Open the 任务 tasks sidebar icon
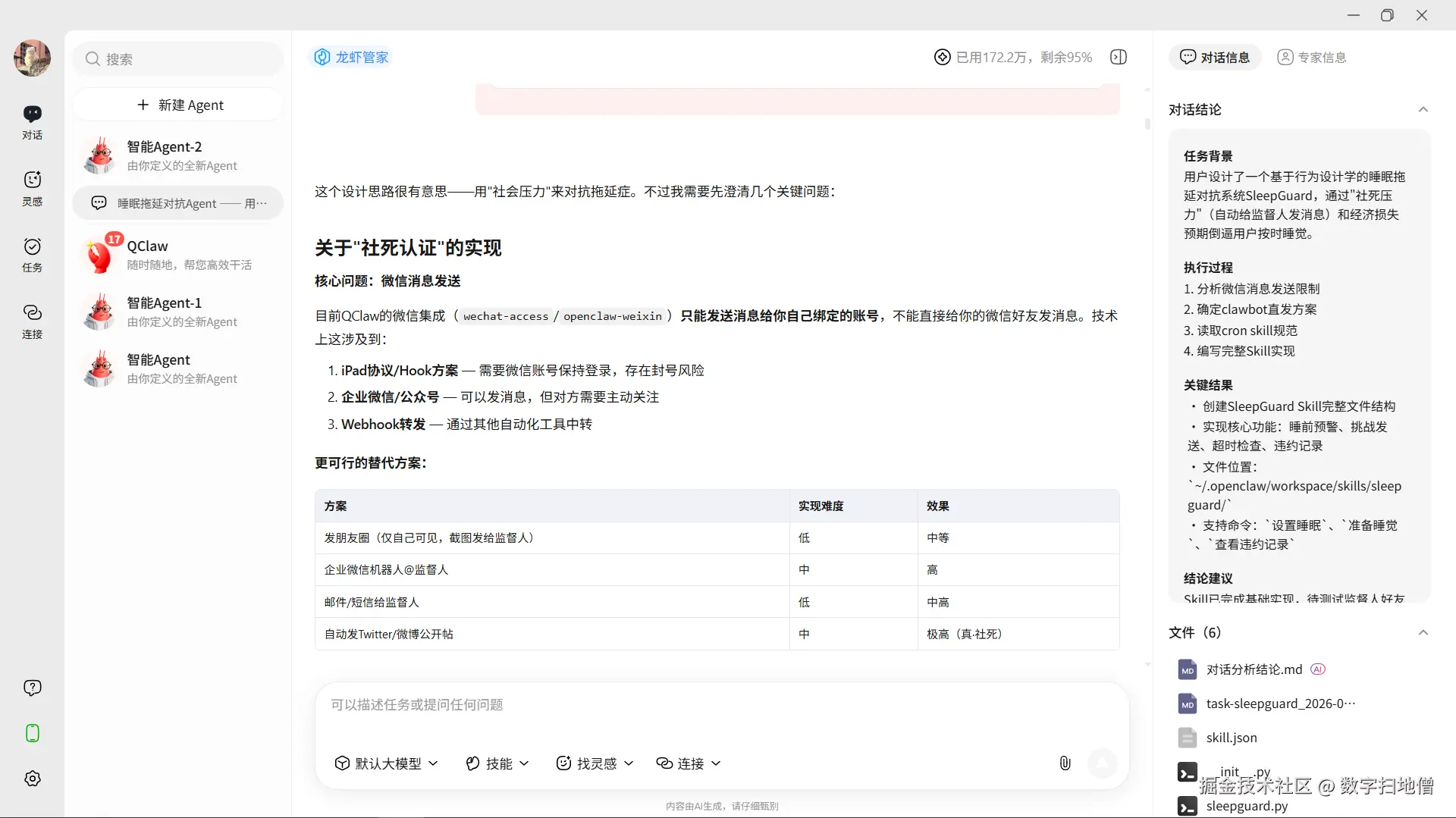The width and height of the screenshot is (1456, 818). [x=32, y=254]
